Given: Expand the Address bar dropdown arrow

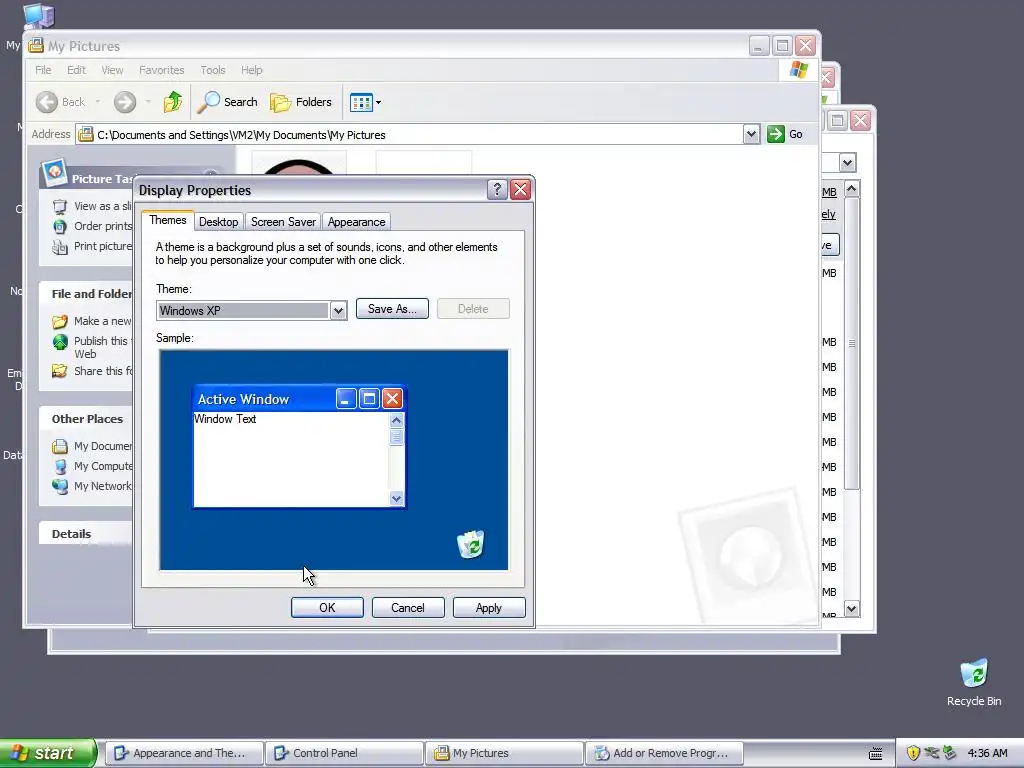Looking at the screenshot, I should (751, 134).
